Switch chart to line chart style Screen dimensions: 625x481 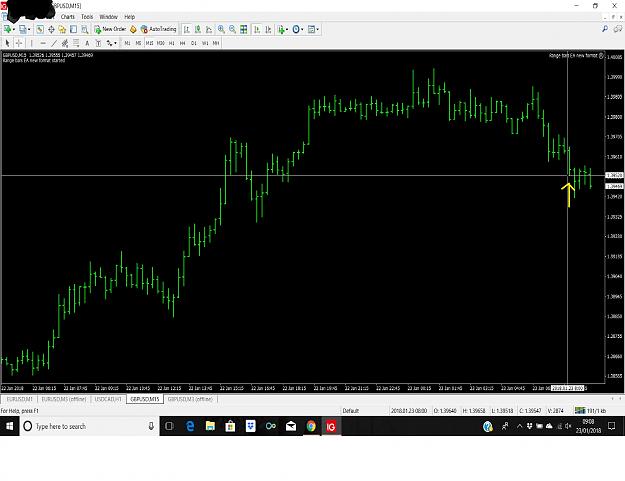point(209,29)
